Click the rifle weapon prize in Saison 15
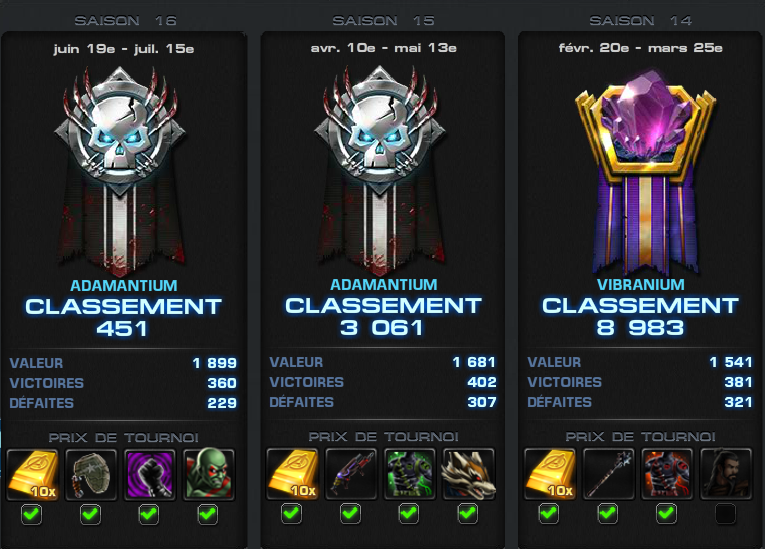This screenshot has height=549, width=765. pos(351,474)
